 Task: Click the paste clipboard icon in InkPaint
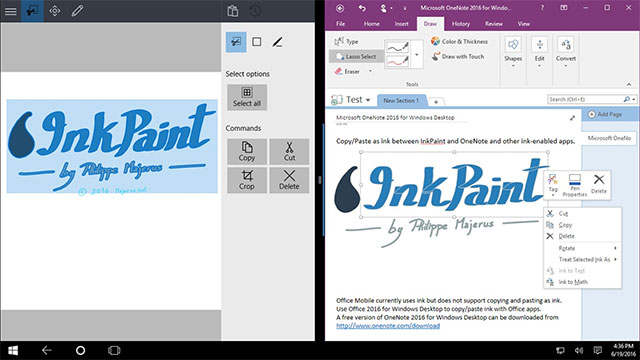pos(233,11)
